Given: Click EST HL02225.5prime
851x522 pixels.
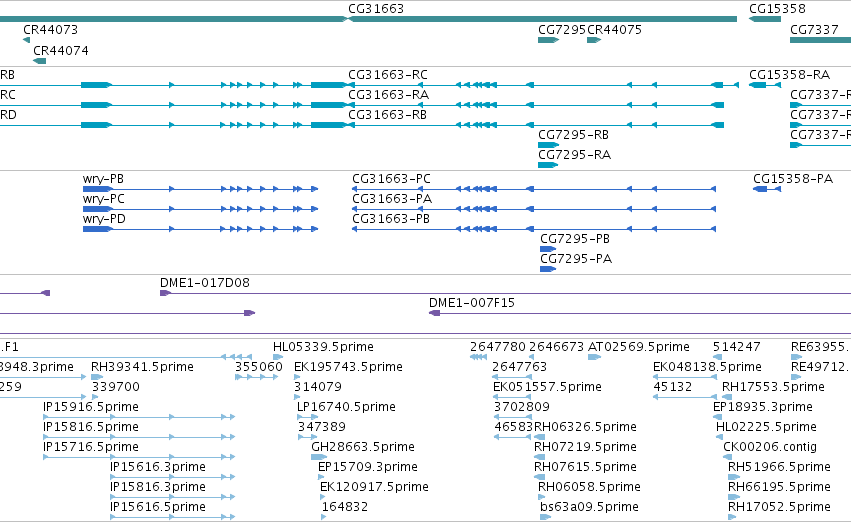Looking at the screenshot, I should pyautogui.click(x=766, y=427).
